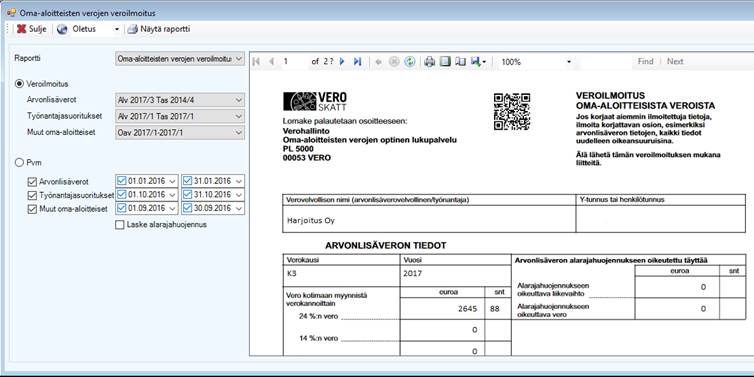This screenshot has height=377, width=754.
Task: Click Next in the report toolbar
Action: tap(675, 62)
